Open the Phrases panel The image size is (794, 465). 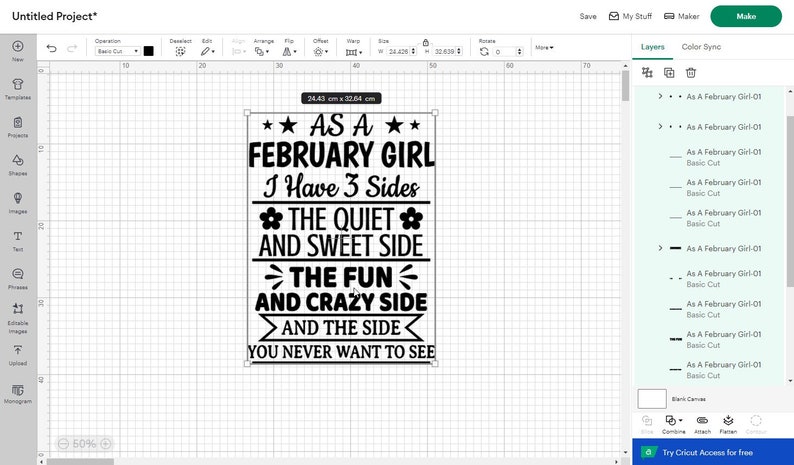pos(18,279)
